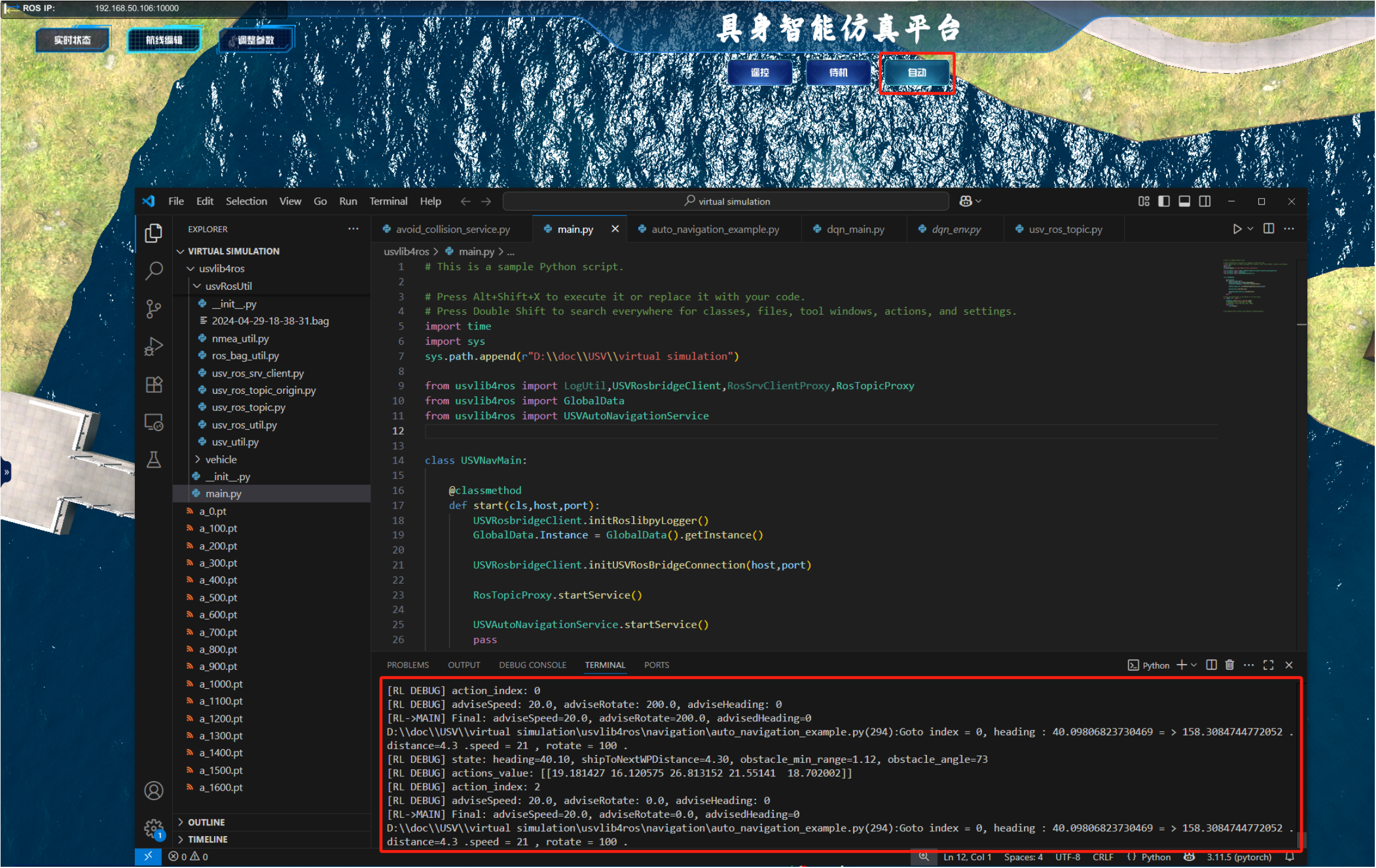The height and width of the screenshot is (868, 1376).
Task: Click the virtual simulation search box
Action: (726, 202)
